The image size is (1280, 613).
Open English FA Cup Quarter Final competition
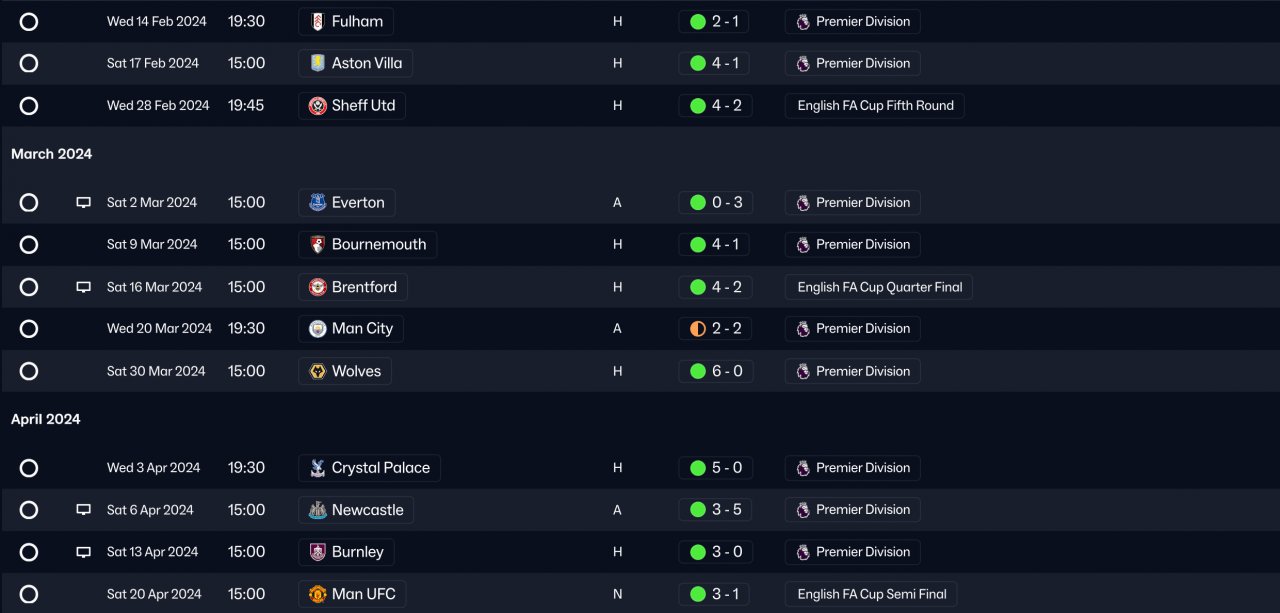pos(879,287)
